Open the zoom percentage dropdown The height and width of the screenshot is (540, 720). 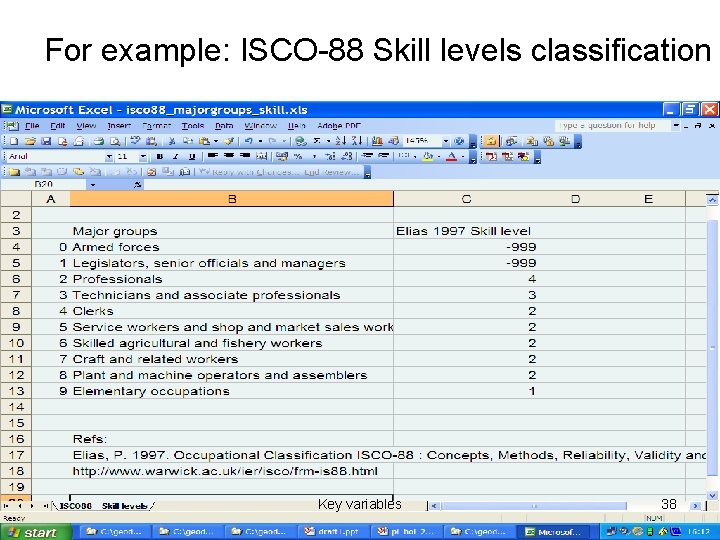pyautogui.click(x=445, y=141)
